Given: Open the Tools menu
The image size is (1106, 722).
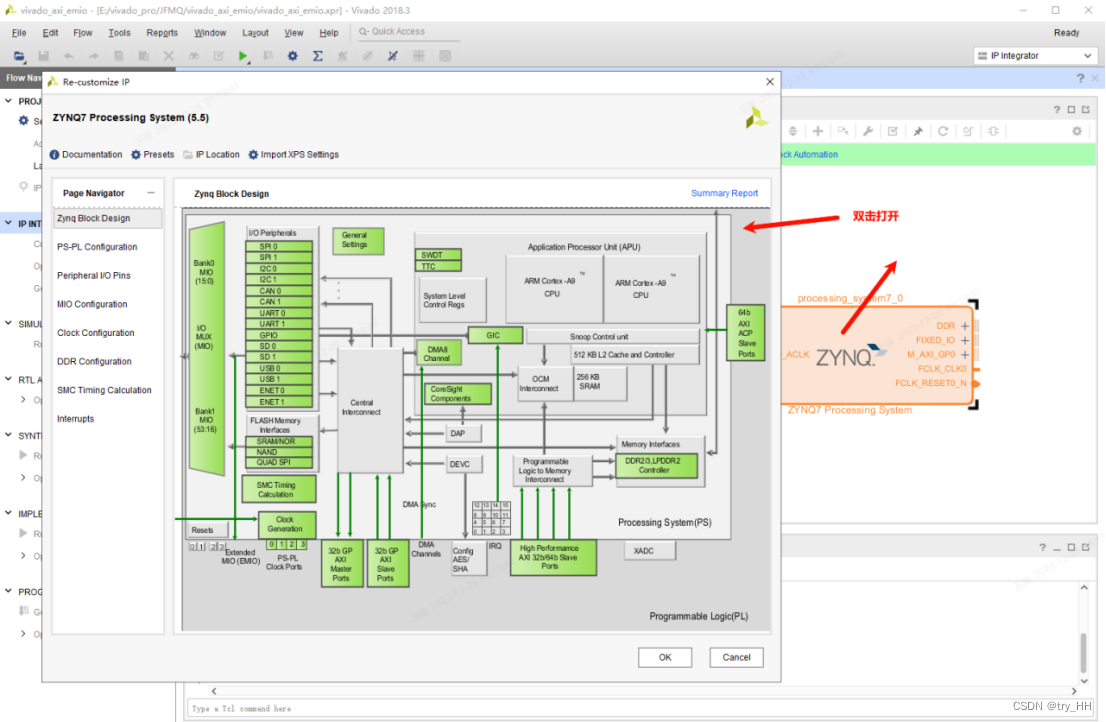Looking at the screenshot, I should (119, 32).
